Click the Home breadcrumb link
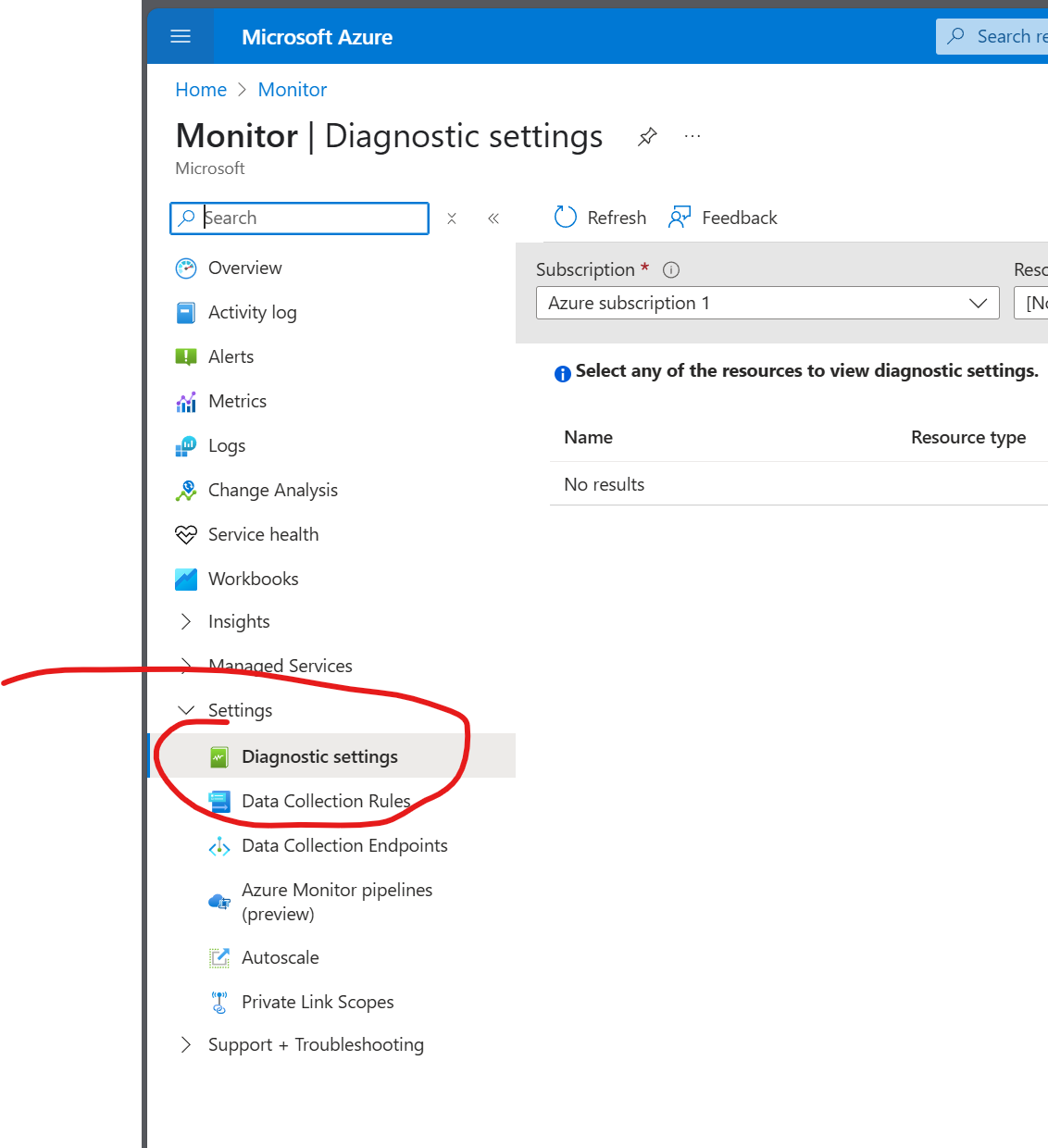Screen dimensions: 1048x1148 click(201, 90)
